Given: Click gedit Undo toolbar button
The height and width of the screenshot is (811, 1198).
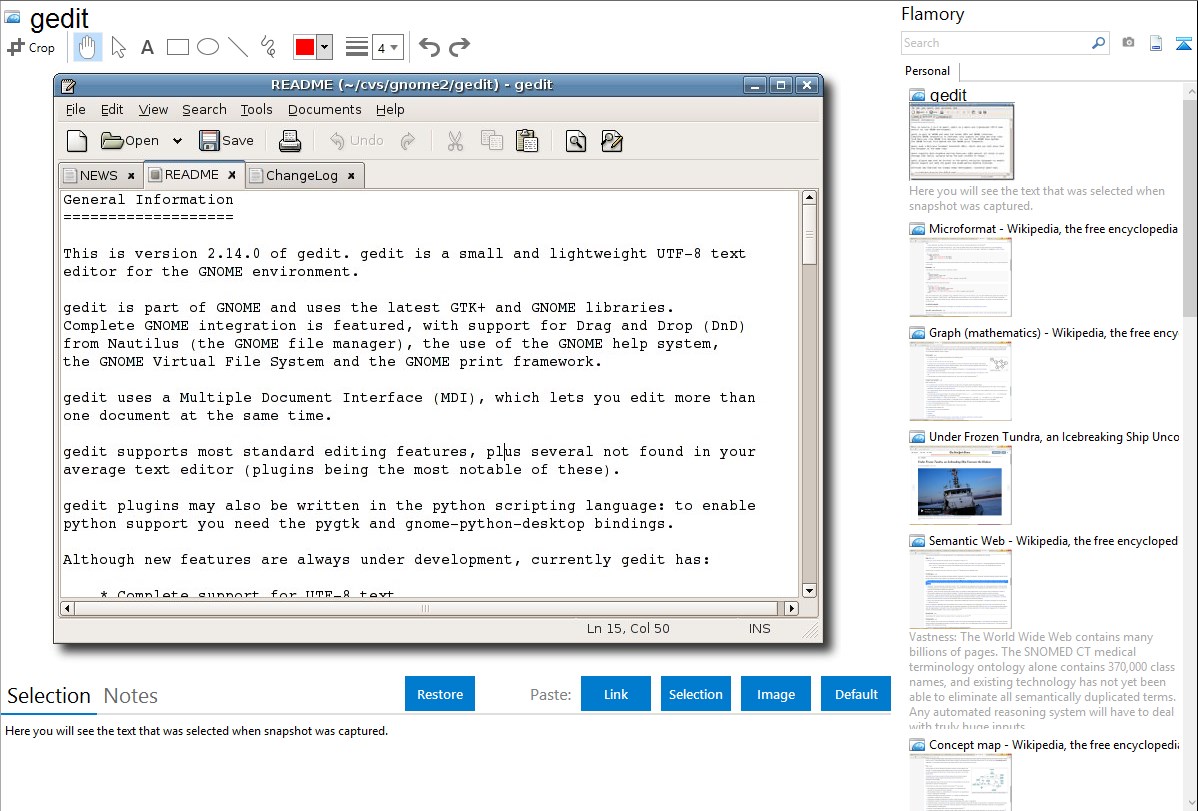Looking at the screenshot, I should click(x=356, y=141).
